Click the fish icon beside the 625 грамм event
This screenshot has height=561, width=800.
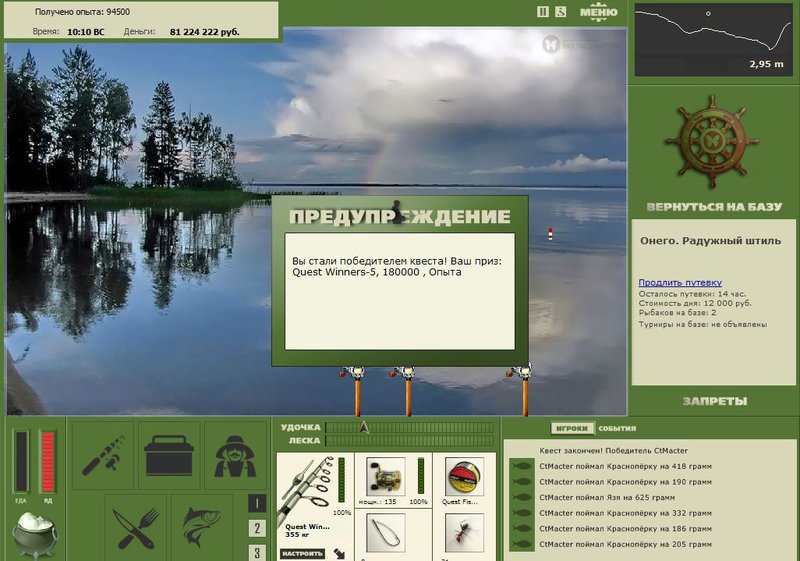point(521,497)
